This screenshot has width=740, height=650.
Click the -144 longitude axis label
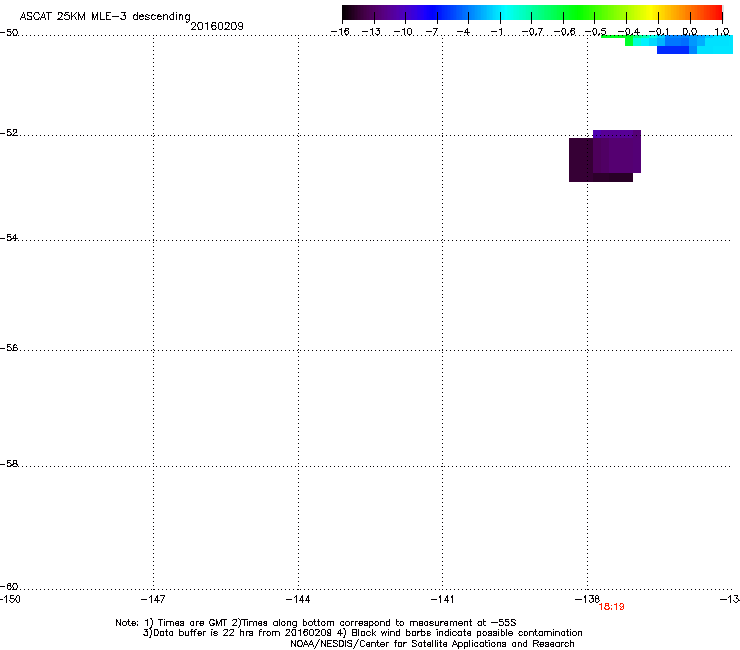point(298,599)
